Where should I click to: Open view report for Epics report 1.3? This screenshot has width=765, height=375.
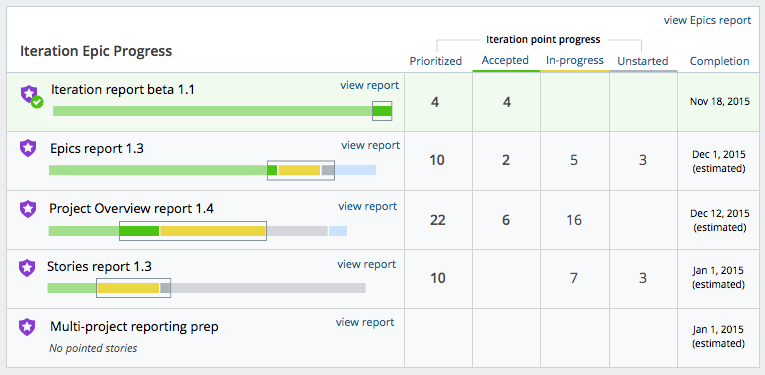pos(370,145)
